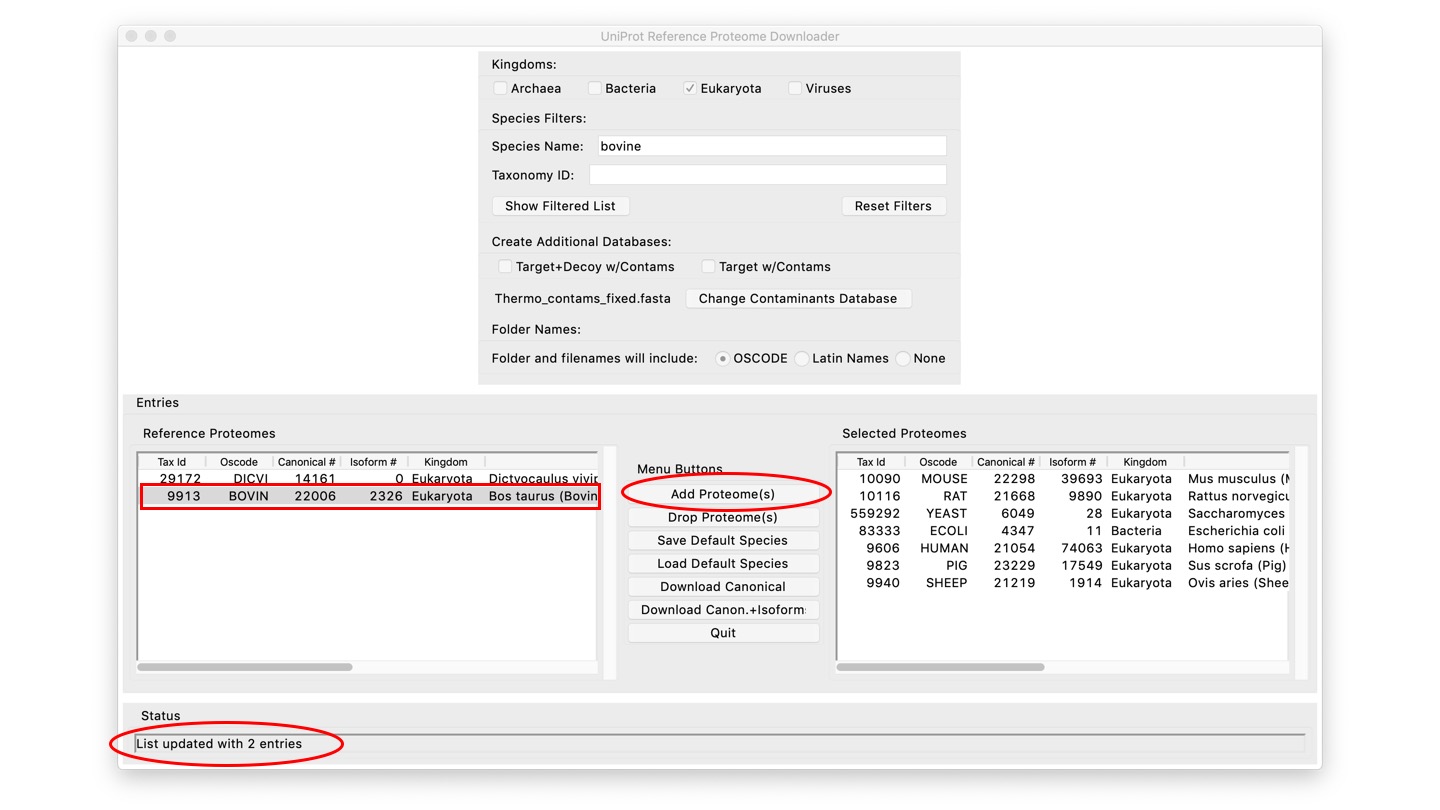Viewport: 1440px width, 810px height.
Task: Click Save Default Species
Action: coord(723,540)
